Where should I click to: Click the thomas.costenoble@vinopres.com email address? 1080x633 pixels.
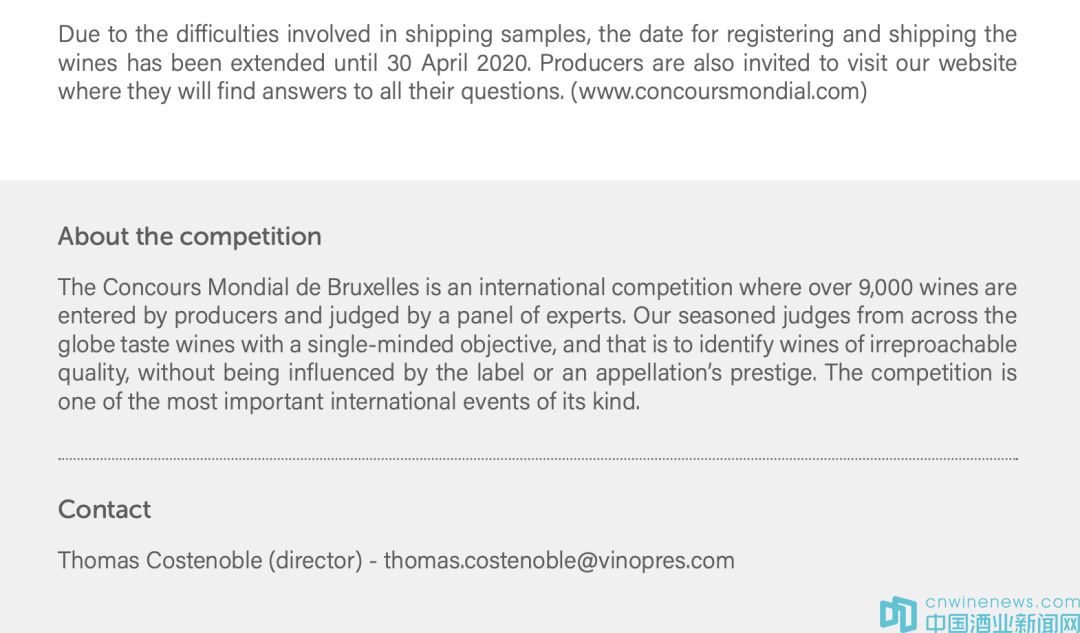559,560
